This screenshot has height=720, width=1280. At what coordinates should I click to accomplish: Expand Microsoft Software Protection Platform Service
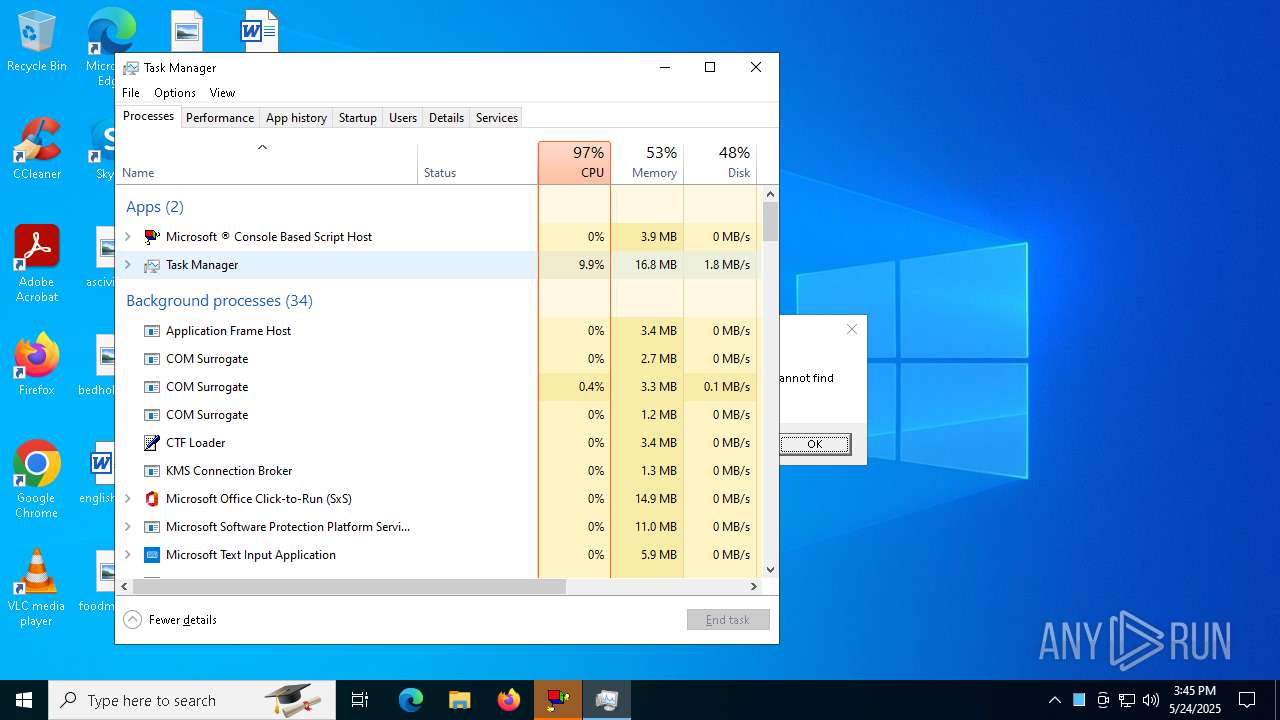[128, 527]
